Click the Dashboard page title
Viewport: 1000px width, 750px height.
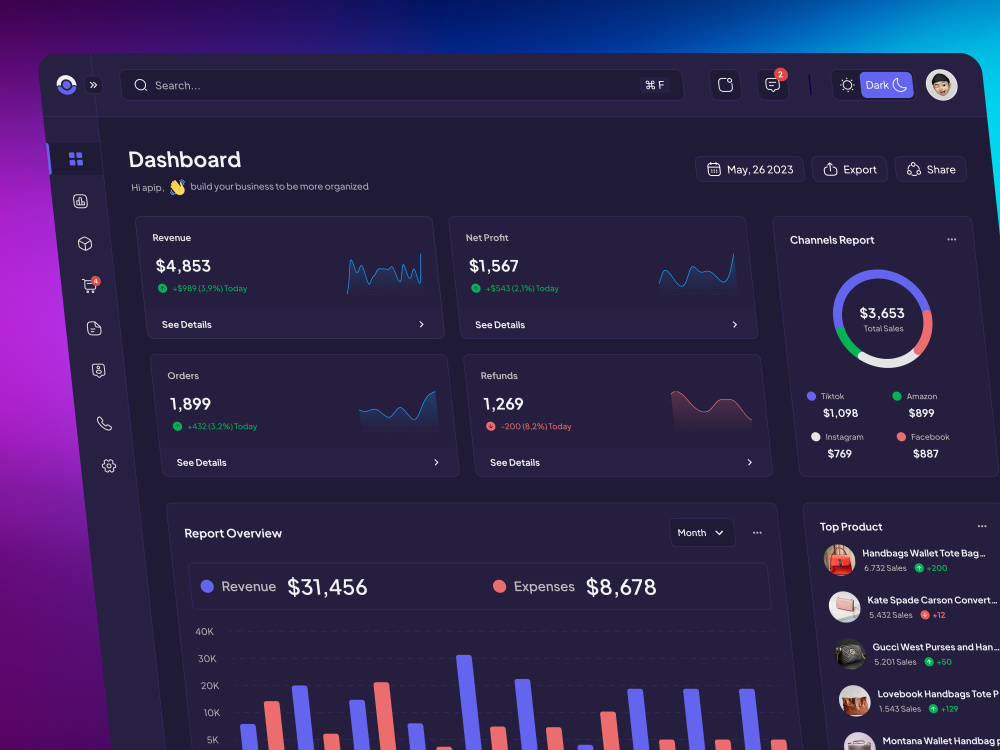click(x=185, y=159)
